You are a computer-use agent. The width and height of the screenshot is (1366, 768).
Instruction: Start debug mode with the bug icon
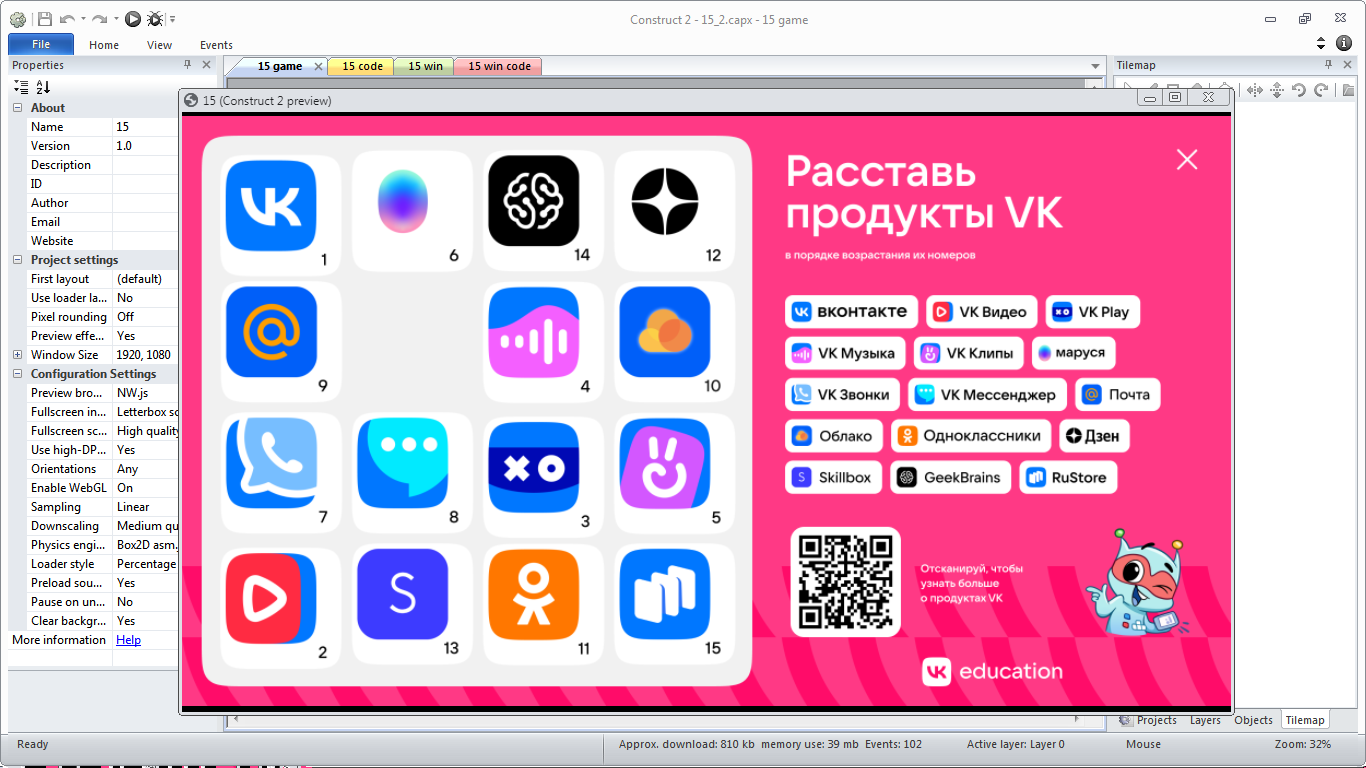point(155,19)
